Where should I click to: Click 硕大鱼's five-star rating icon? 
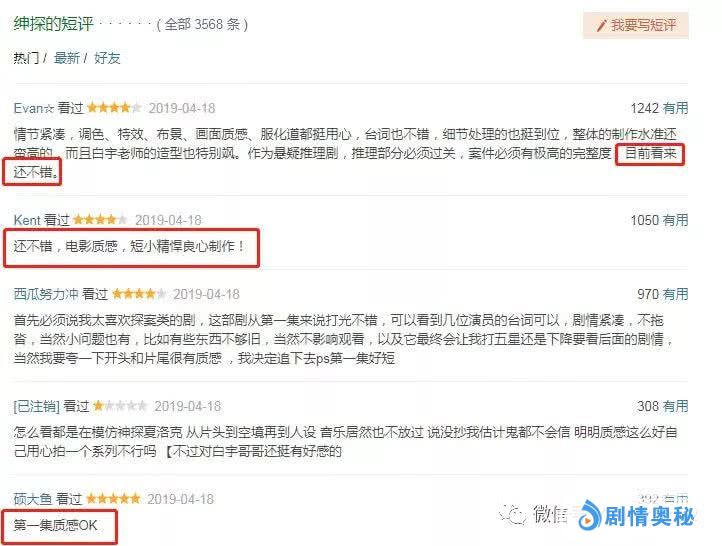(x=113, y=498)
